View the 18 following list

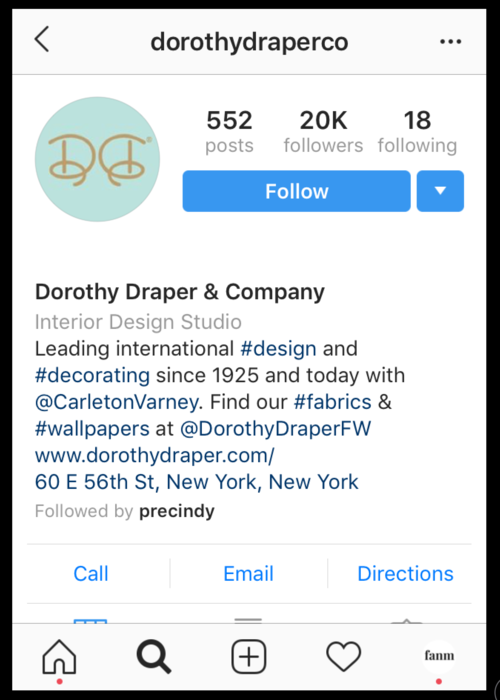(x=417, y=132)
